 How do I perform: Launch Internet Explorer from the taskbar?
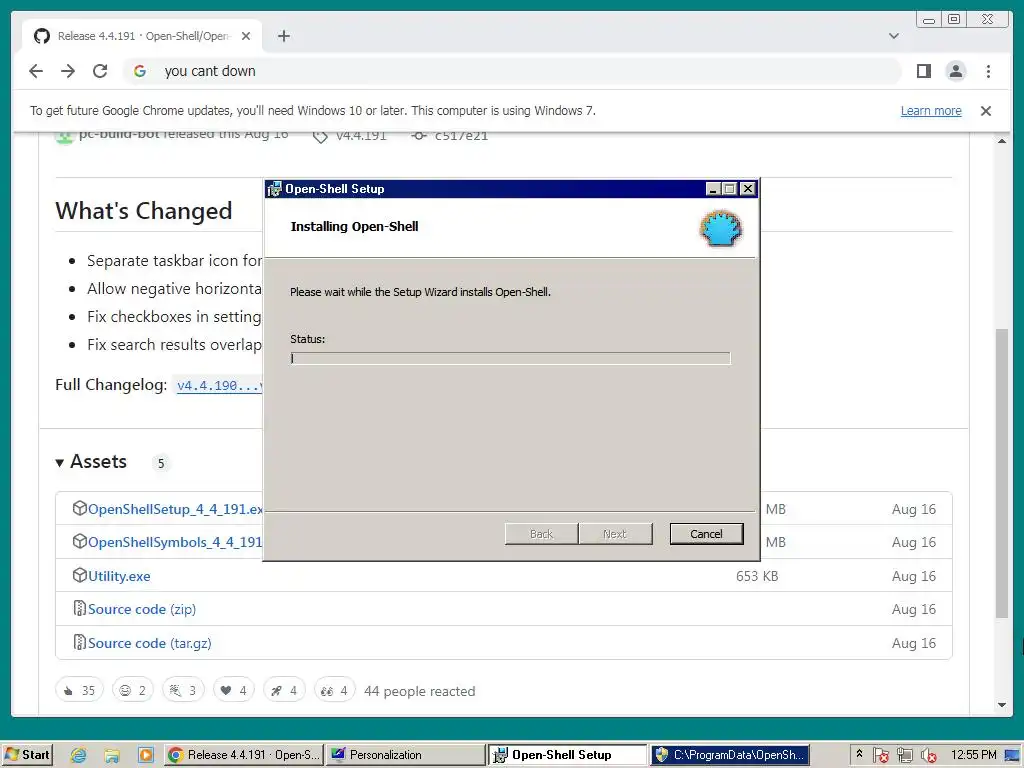coord(78,755)
